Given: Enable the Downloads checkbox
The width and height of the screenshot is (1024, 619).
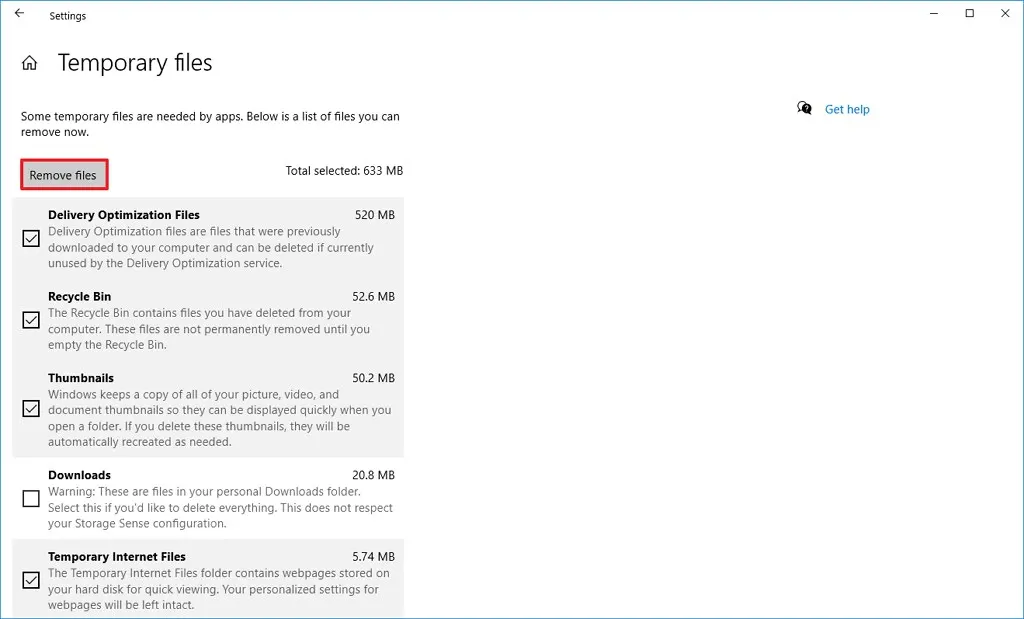Looking at the screenshot, I should tap(30, 498).
